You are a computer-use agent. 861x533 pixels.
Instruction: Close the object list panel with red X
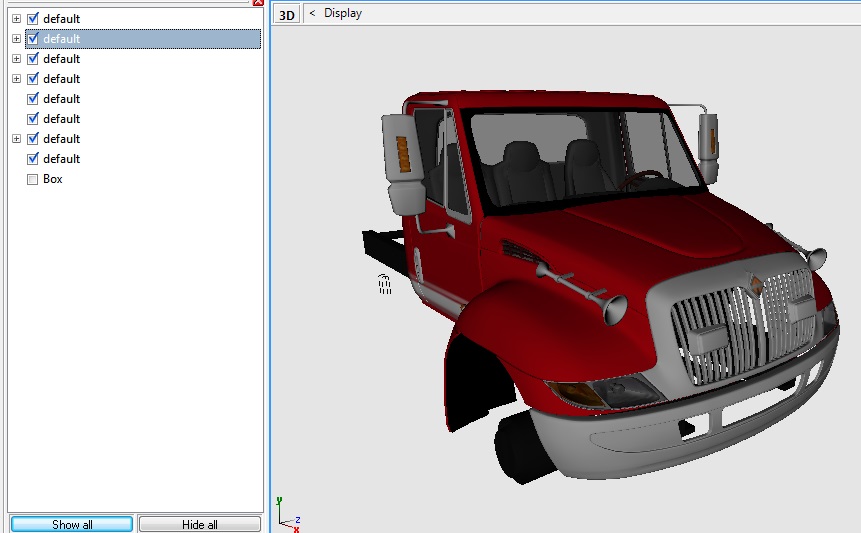pos(258,2)
